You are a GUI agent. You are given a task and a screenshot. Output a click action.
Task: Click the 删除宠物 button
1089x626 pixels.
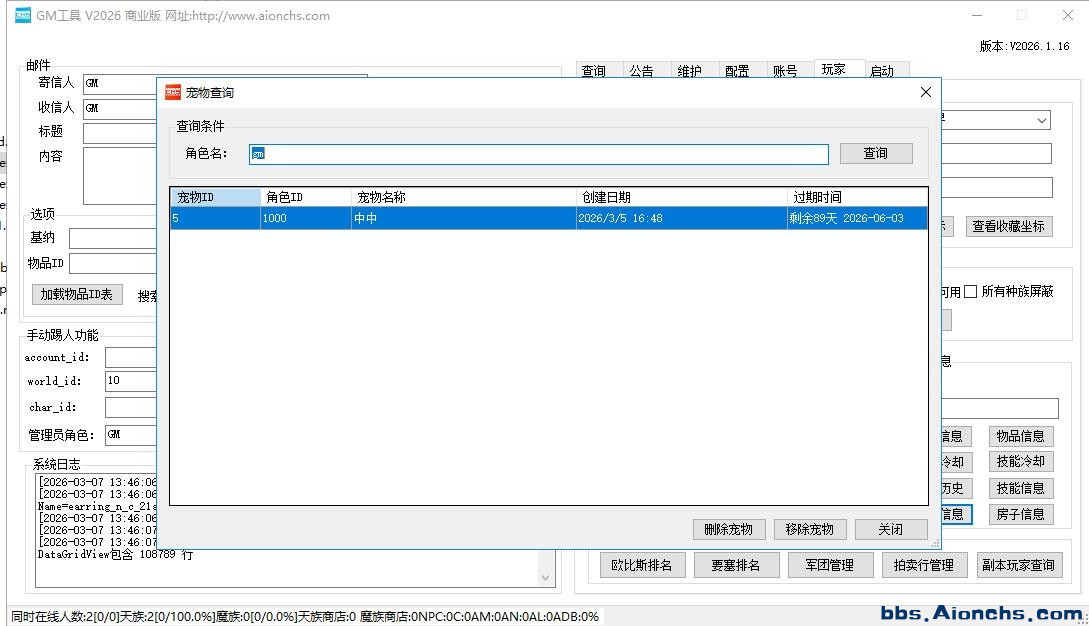[728, 529]
